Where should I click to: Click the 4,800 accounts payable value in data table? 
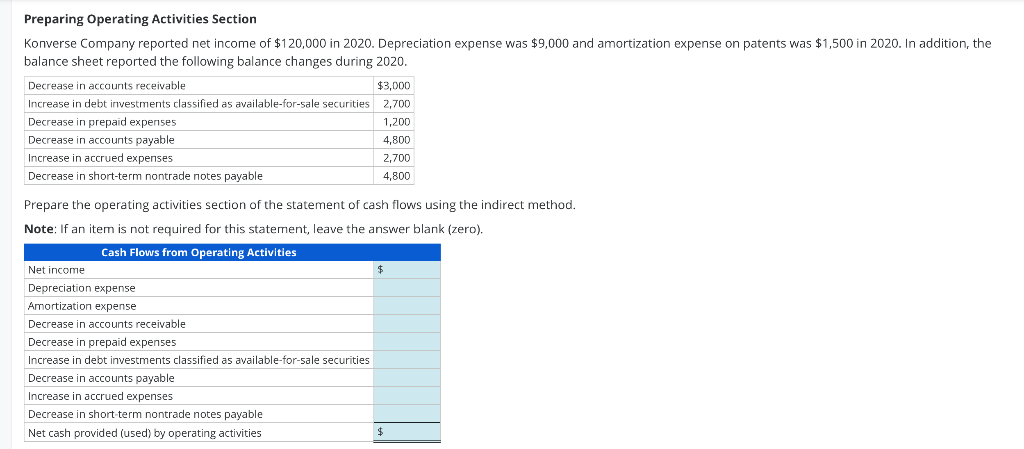(396, 140)
